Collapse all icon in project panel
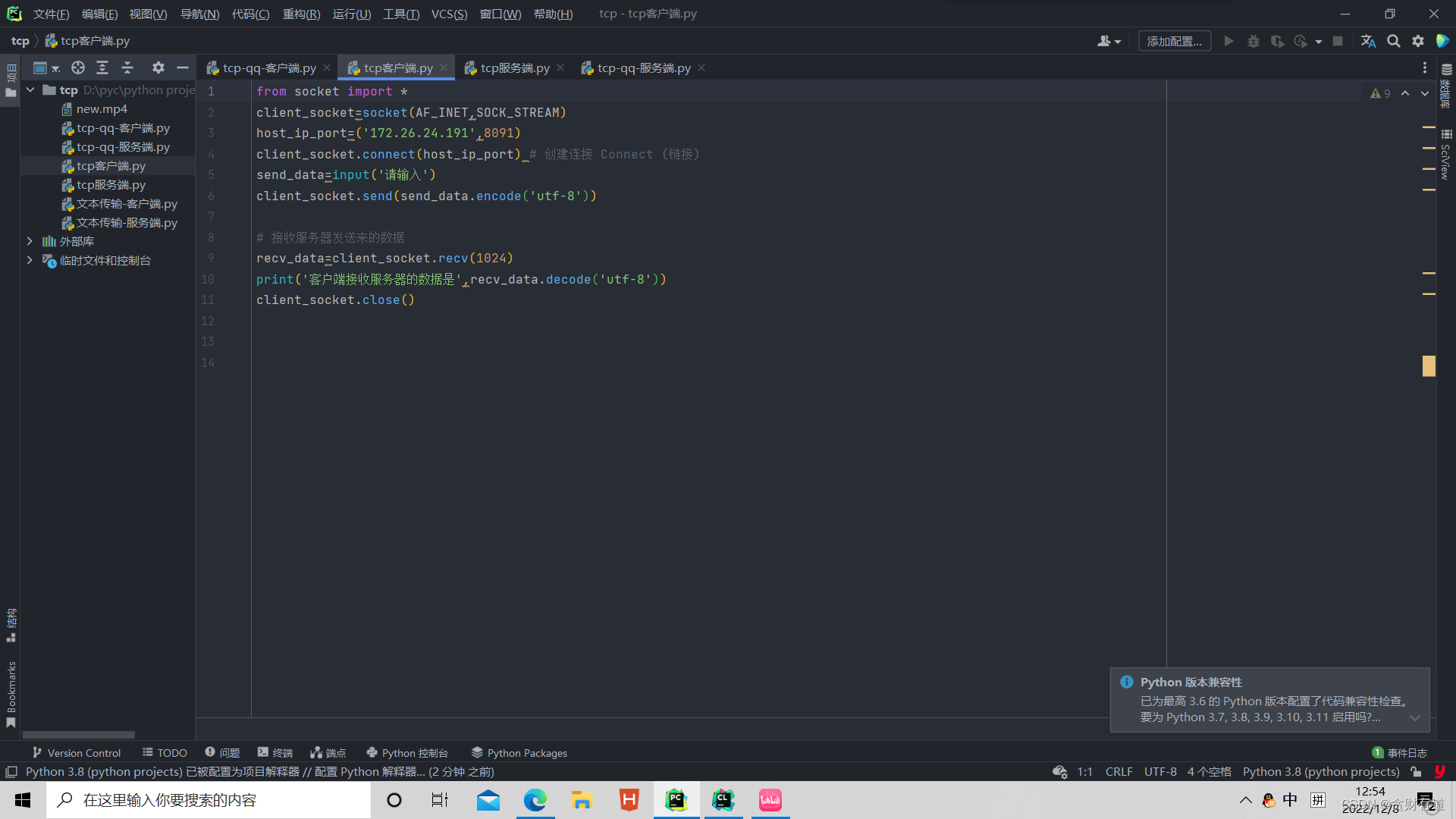The height and width of the screenshot is (819, 1456). point(127,67)
